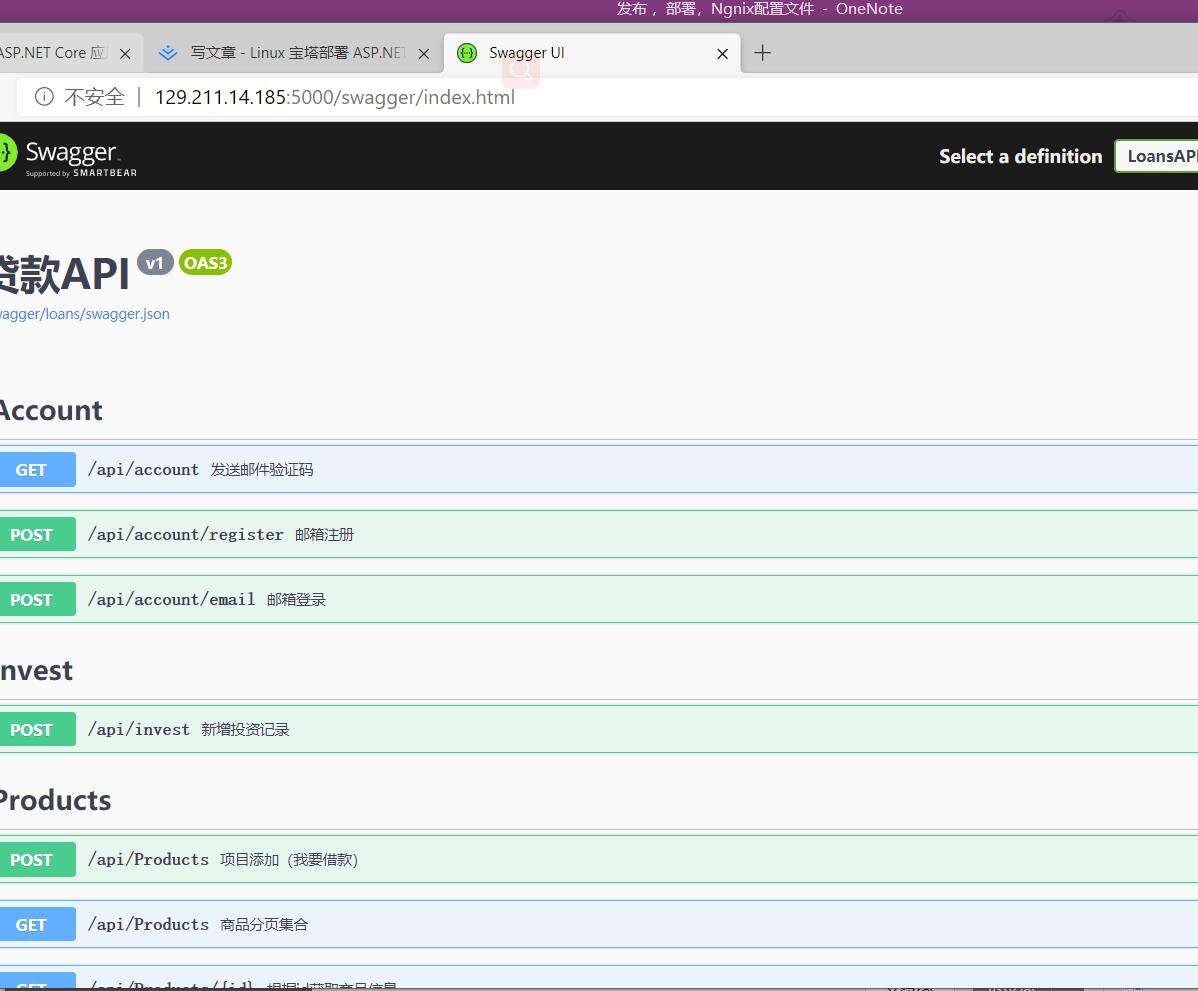Switch to the 写文章 - Linux 宝塔部署 tab

coord(294,53)
